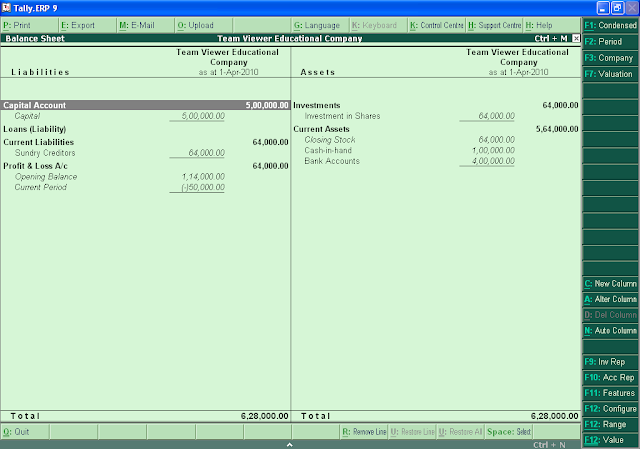Restore down the Tally.ERP 9 window
The image size is (640, 449).
click(x=617, y=8)
